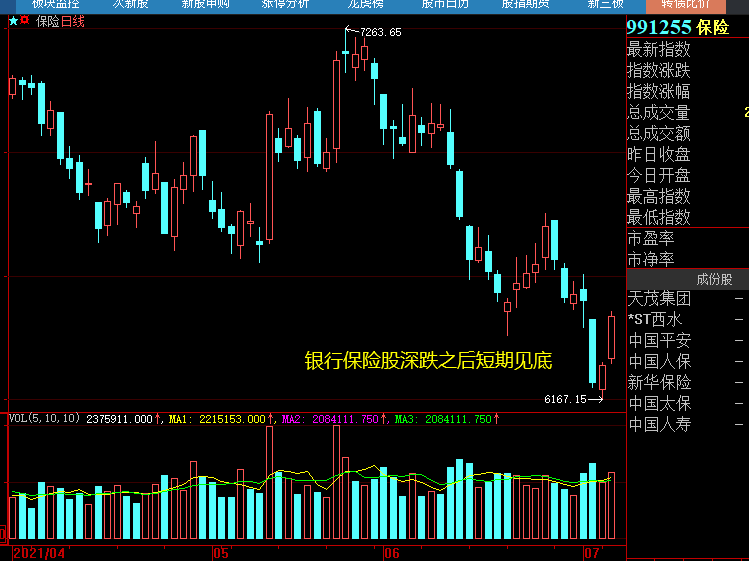Select 天茂集团 in the constituent list

coord(687,299)
